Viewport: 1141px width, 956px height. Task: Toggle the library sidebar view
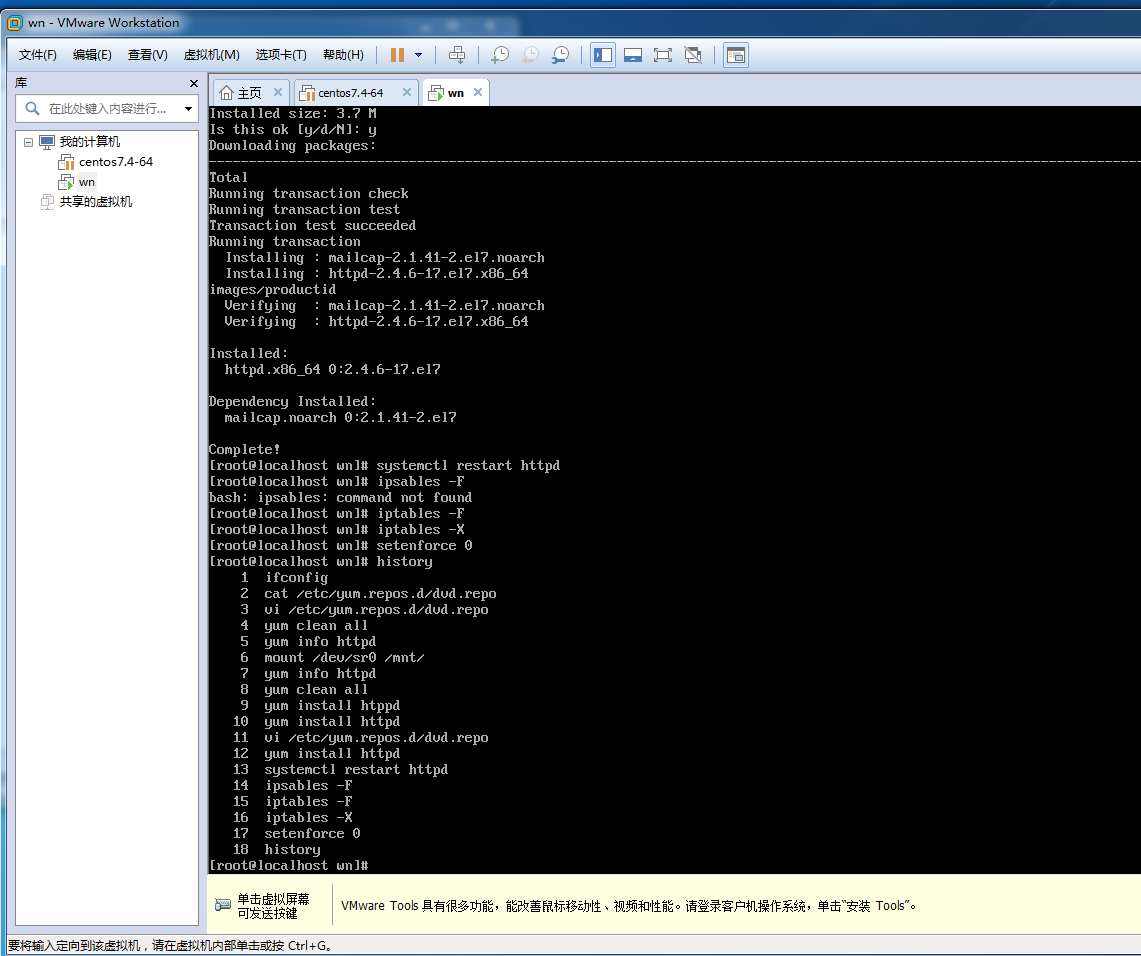click(603, 55)
